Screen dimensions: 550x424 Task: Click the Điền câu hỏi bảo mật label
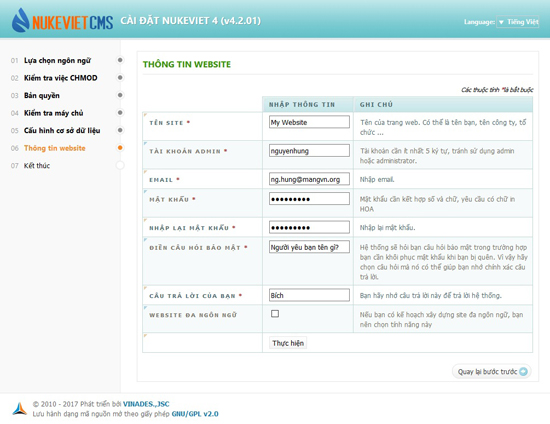(195, 248)
